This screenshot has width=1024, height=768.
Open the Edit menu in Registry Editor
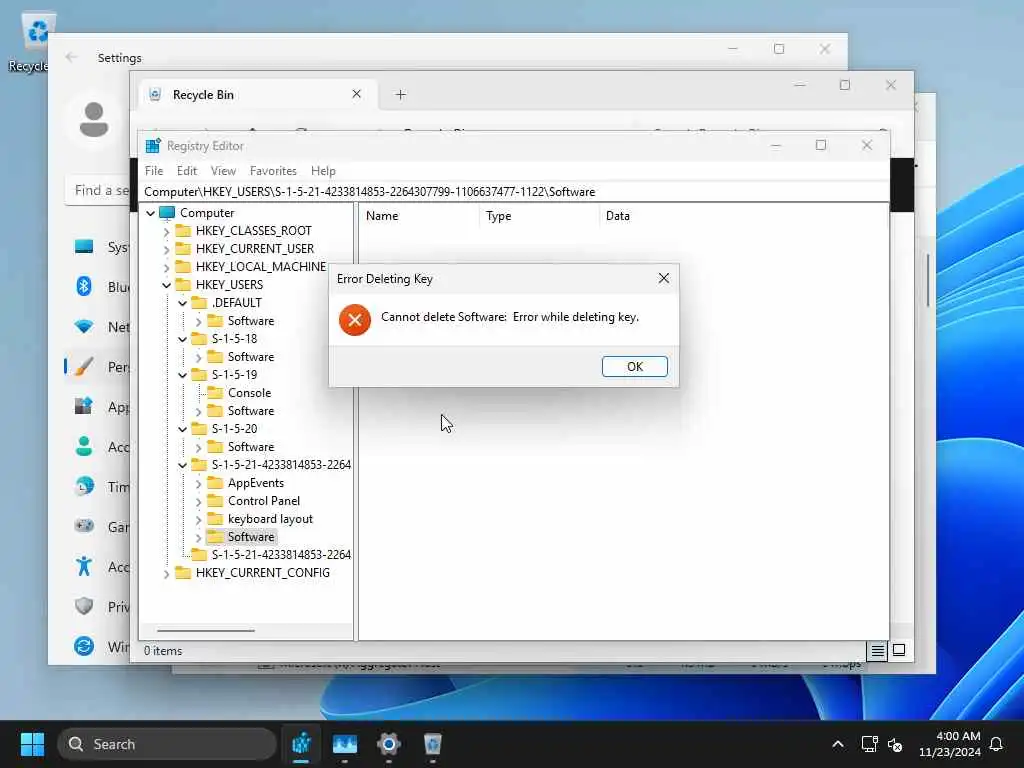coord(187,170)
